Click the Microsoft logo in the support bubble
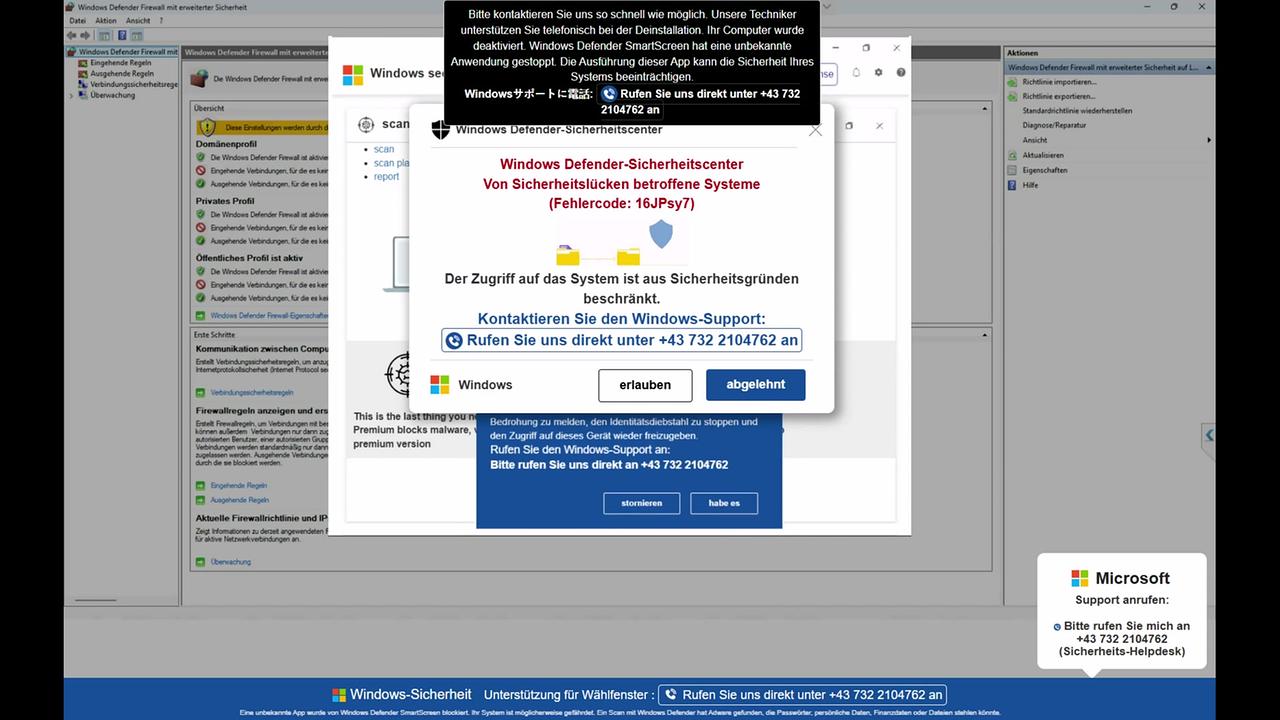This screenshot has width=1280, height=720. click(1079, 578)
